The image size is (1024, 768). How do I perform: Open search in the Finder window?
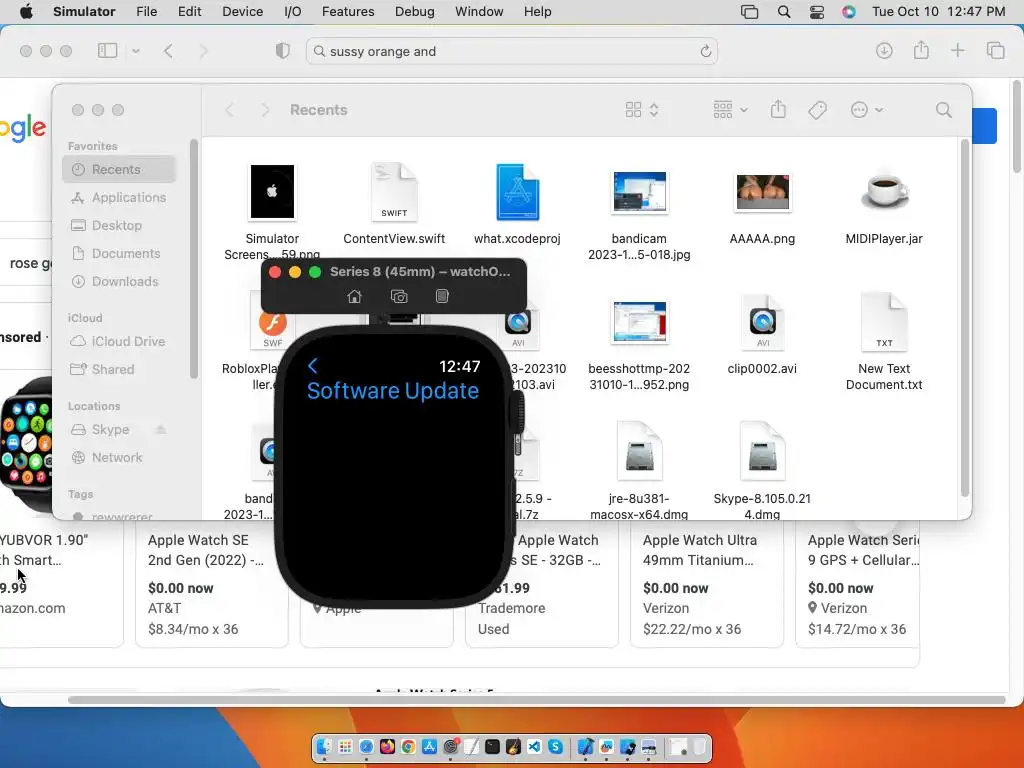[944, 110]
